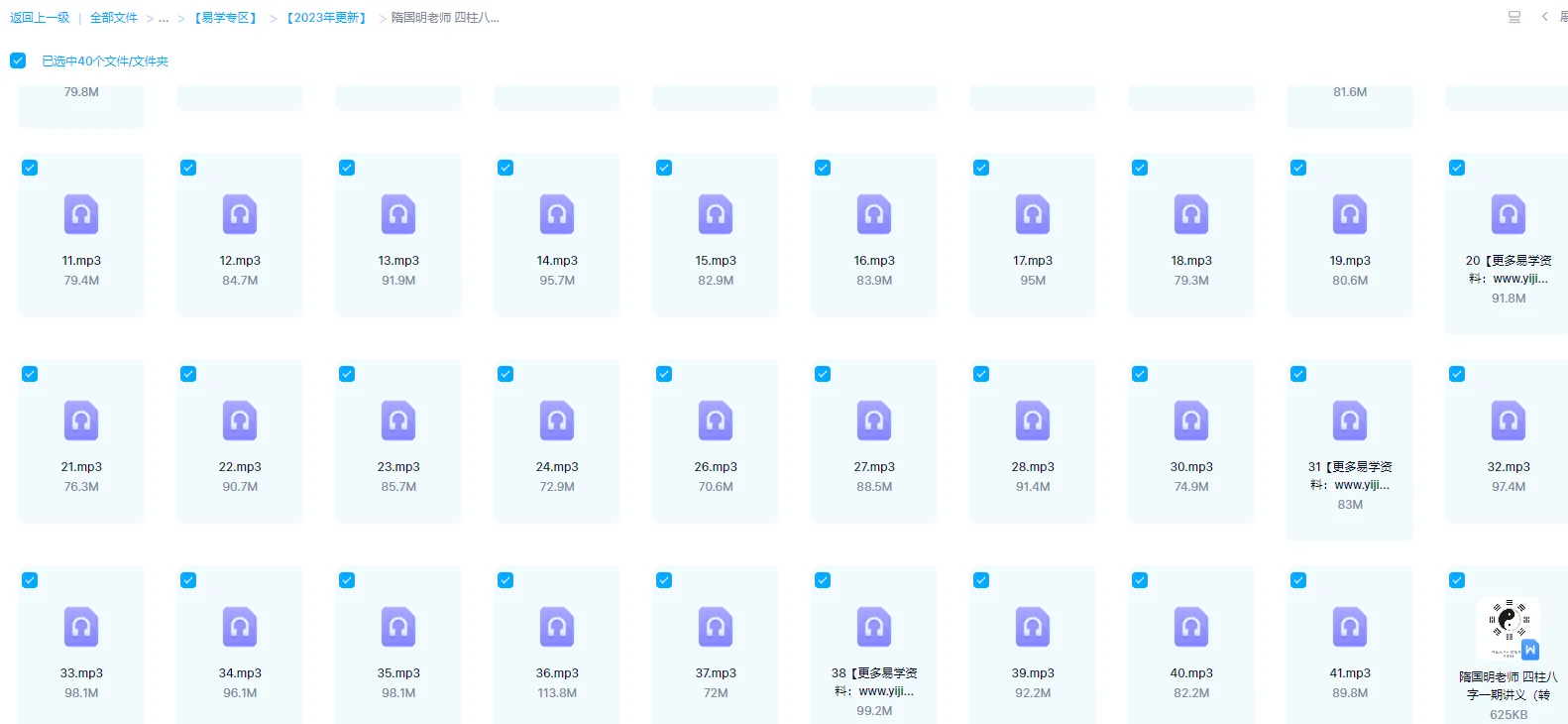The height and width of the screenshot is (724, 1568).
Task: Click the file name 40.mp3
Action: pos(1191,673)
